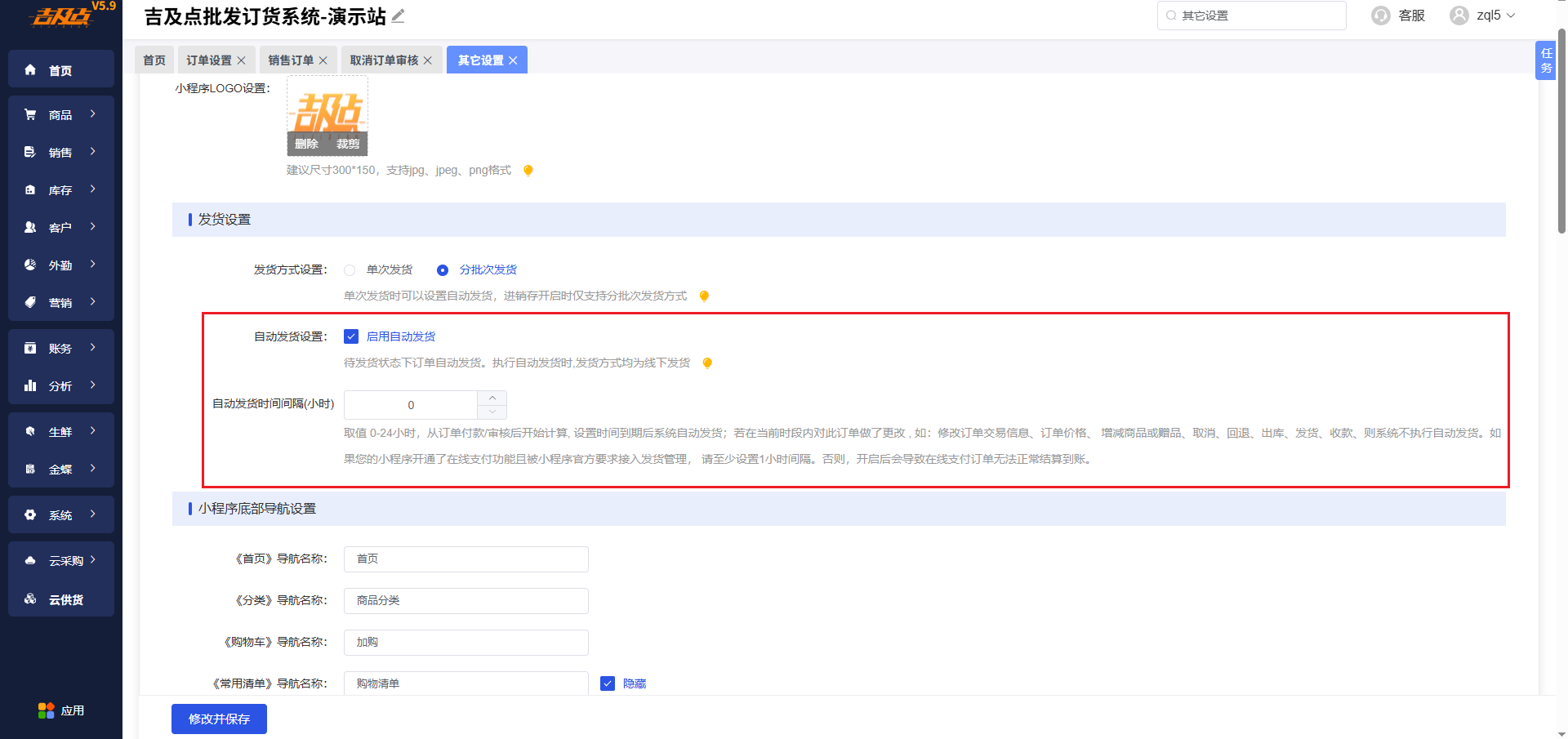Click the tip bulb next to LOGO size hint

click(x=528, y=170)
